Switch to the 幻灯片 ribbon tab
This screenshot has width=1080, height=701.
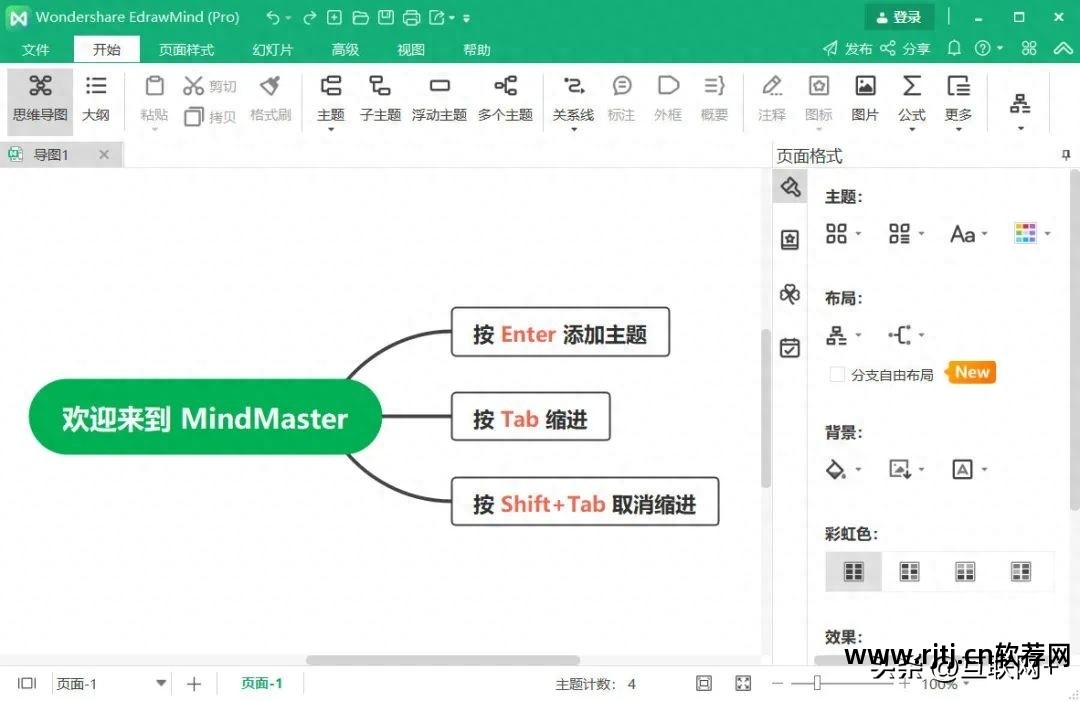(x=272, y=48)
